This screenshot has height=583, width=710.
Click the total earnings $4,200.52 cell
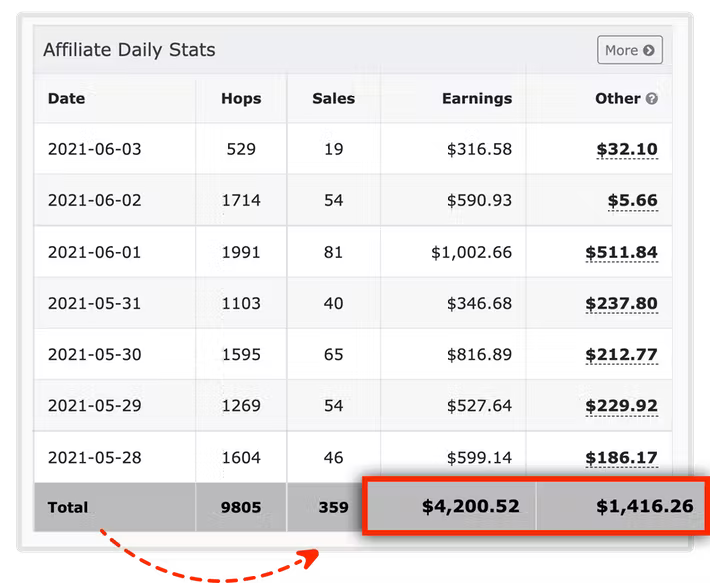[451, 506]
